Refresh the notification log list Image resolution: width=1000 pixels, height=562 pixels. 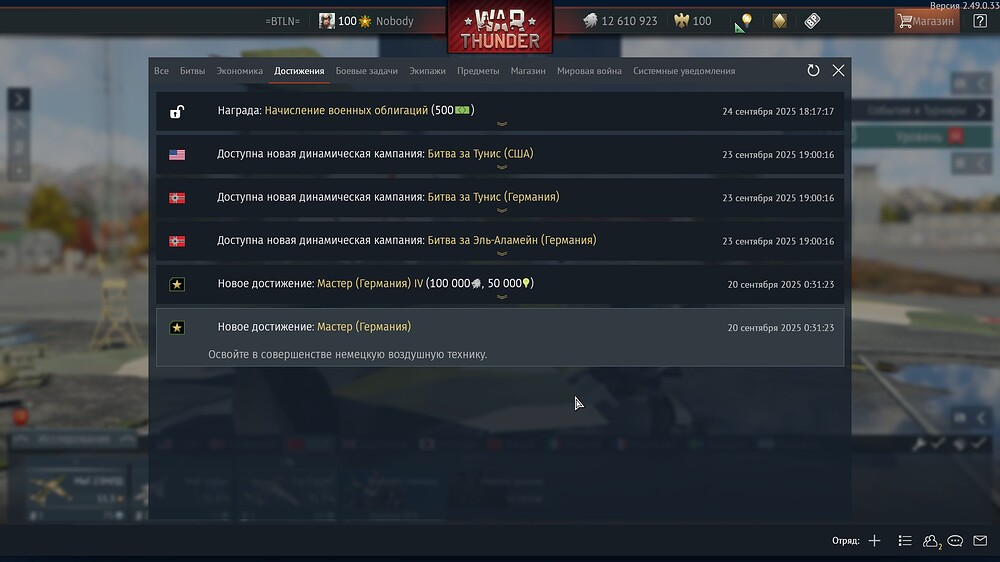tap(813, 70)
